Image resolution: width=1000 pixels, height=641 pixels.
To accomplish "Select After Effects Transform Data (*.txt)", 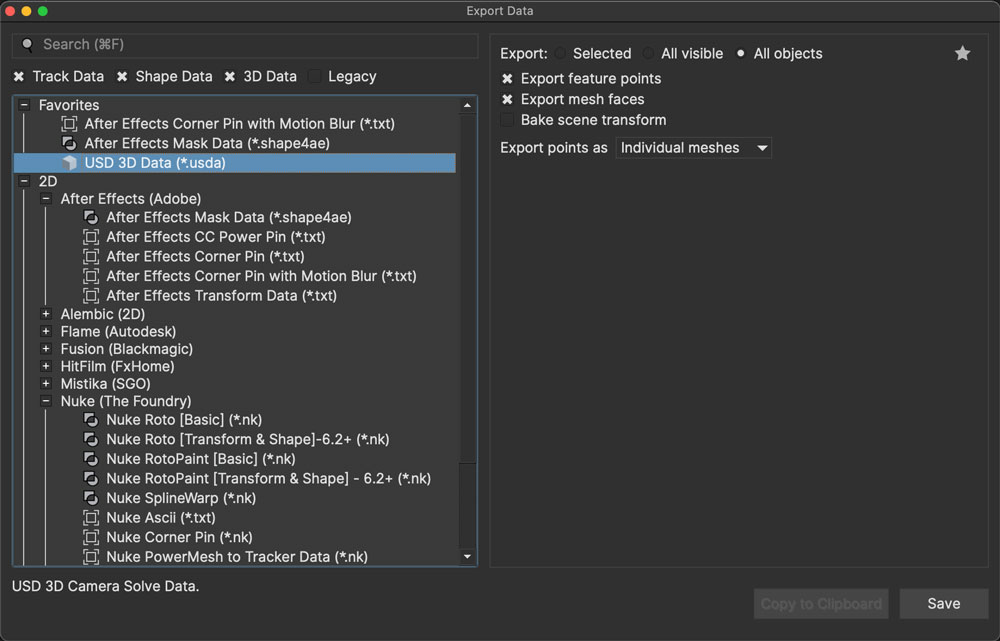I will point(221,296).
